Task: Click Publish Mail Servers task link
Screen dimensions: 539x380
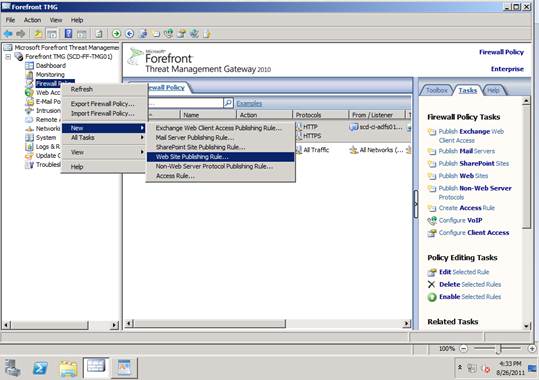Action: [466, 151]
